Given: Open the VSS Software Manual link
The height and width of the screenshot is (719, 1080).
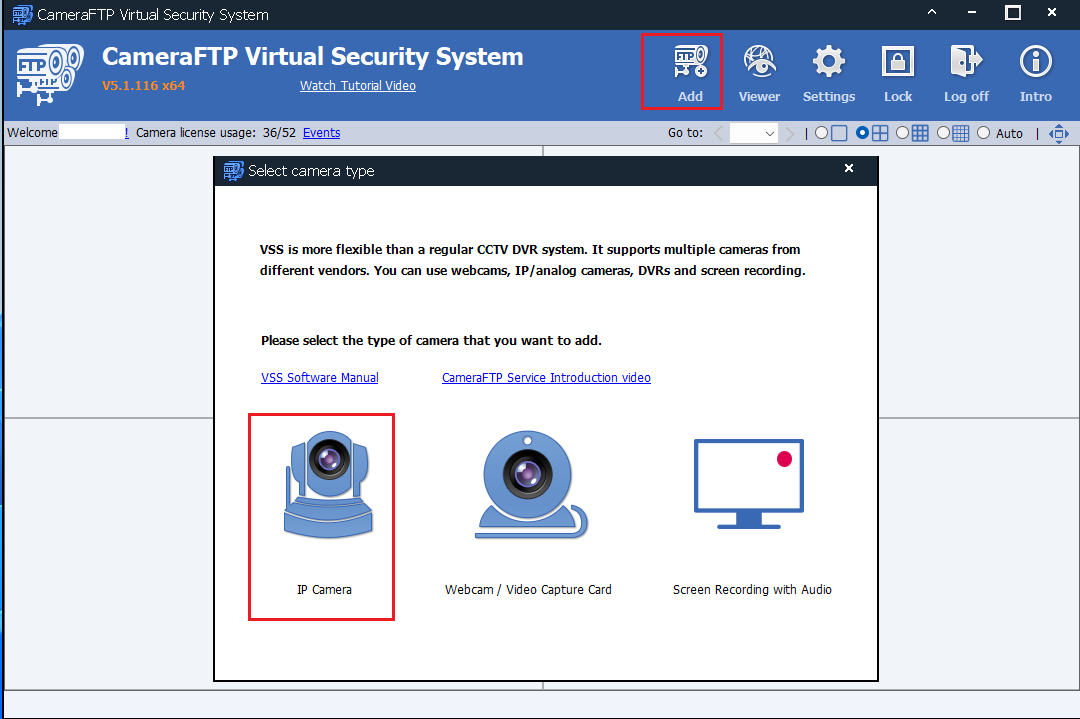Looking at the screenshot, I should click(320, 378).
